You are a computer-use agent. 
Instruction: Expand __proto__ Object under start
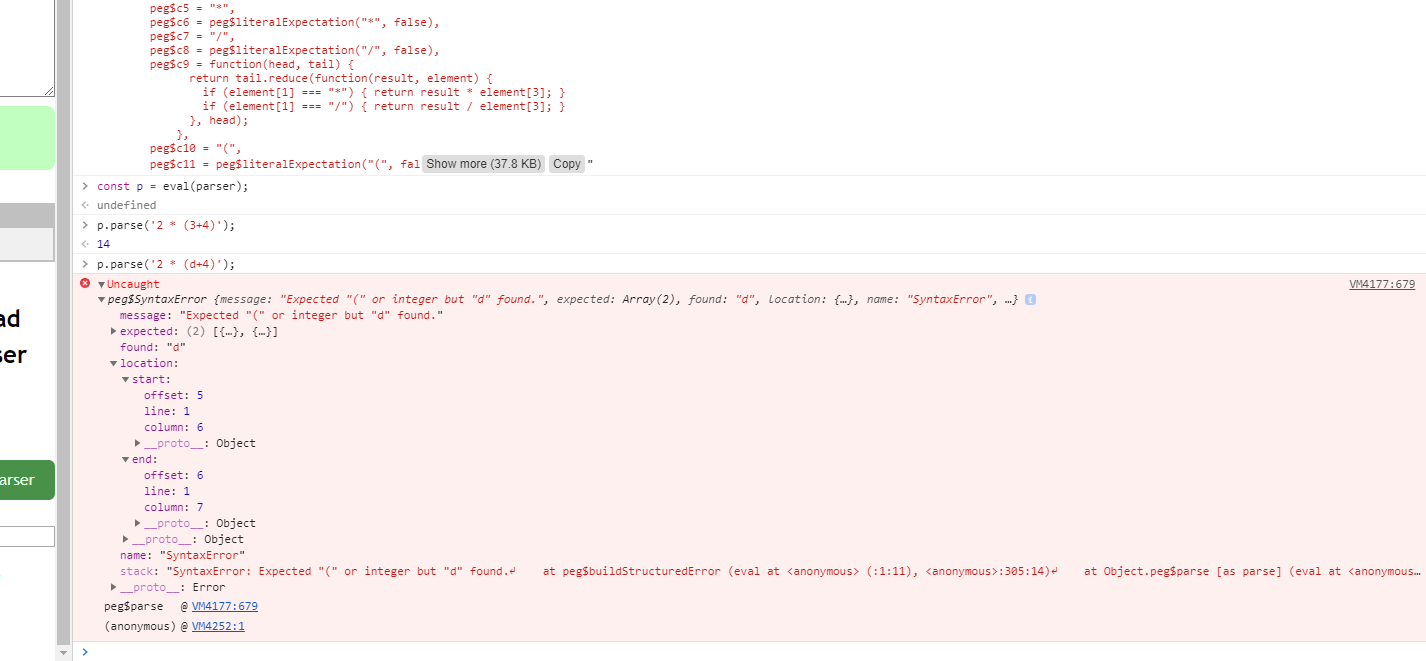(139, 443)
